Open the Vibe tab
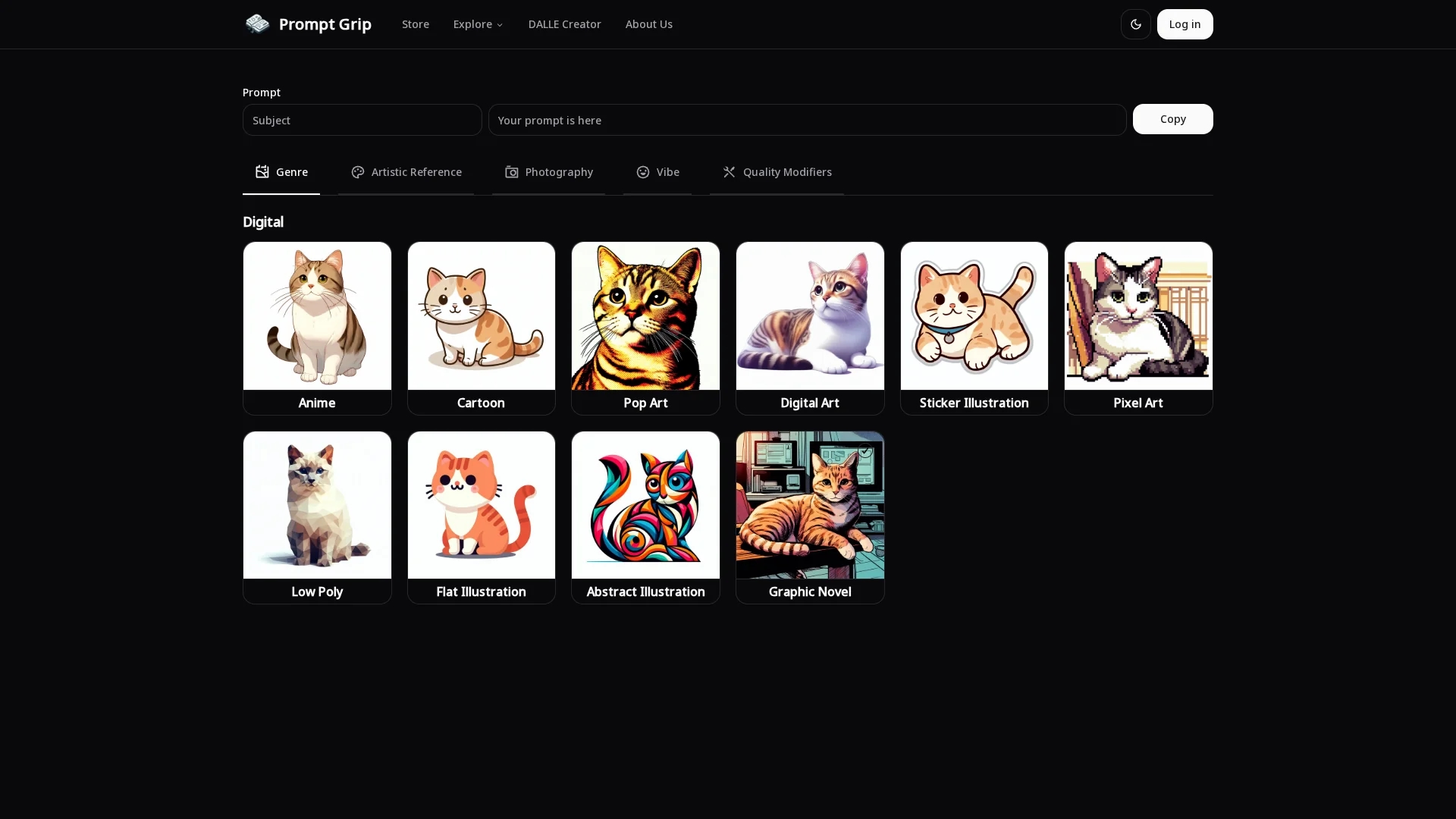Viewport: 1456px width, 819px height. coord(657,172)
